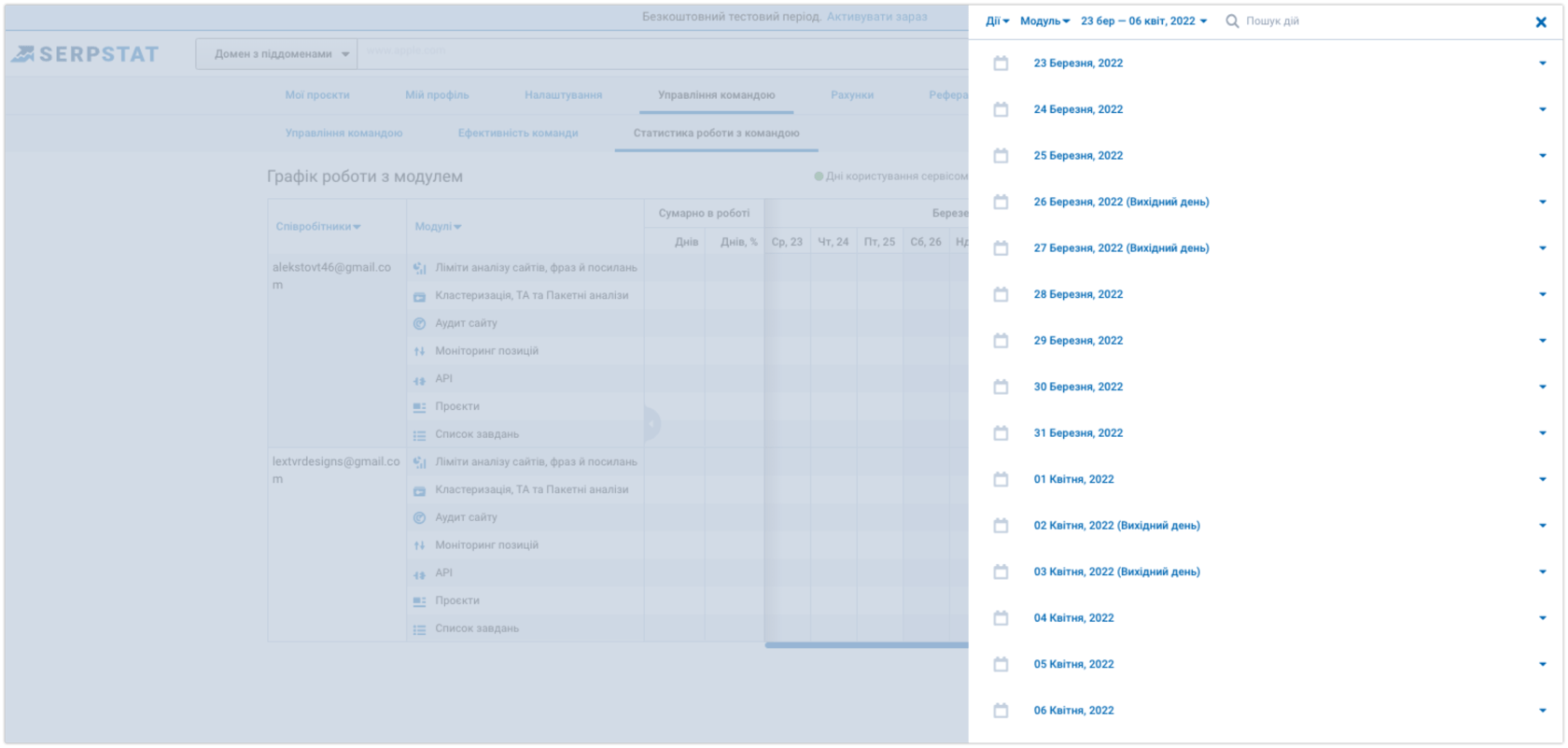Expand the 24 Березня, 2022 entry arrow

[x=1542, y=109]
